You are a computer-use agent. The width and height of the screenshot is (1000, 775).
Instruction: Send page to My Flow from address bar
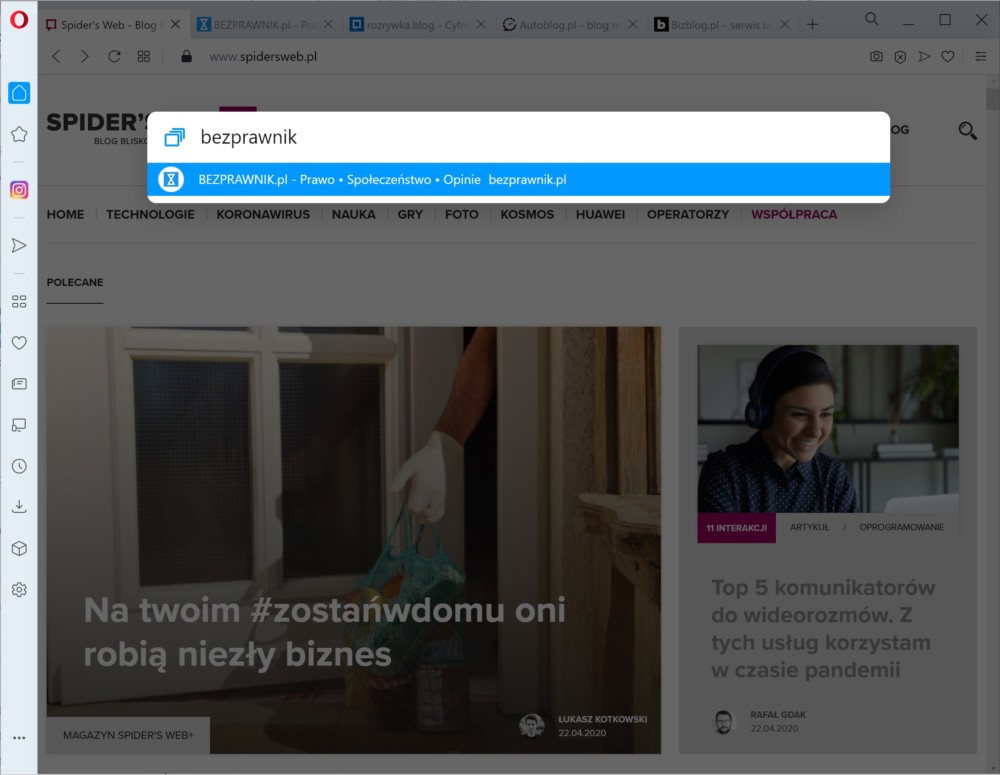pos(924,57)
